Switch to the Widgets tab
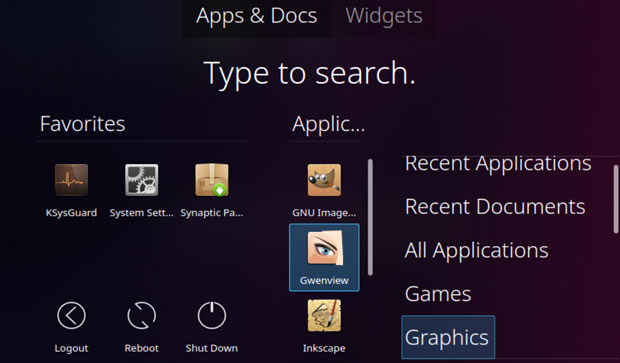620x363 pixels. (384, 17)
